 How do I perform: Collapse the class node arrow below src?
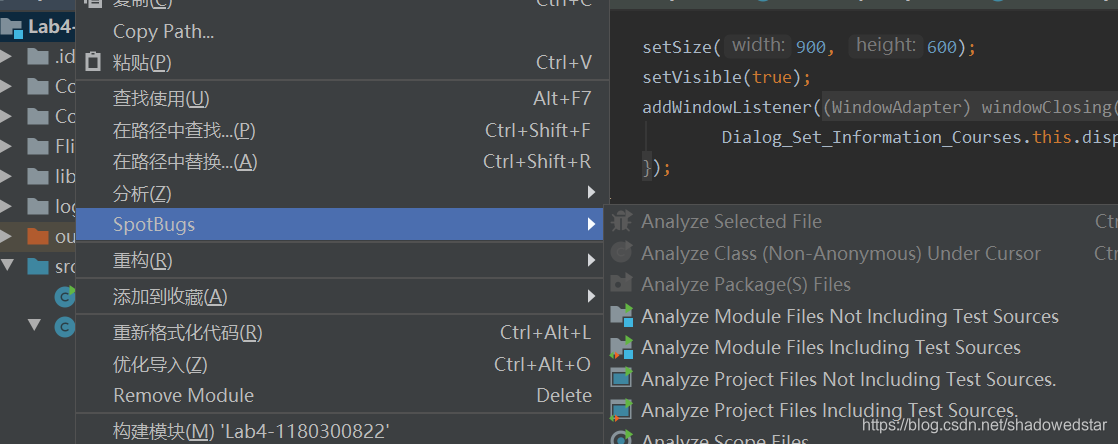coord(35,326)
